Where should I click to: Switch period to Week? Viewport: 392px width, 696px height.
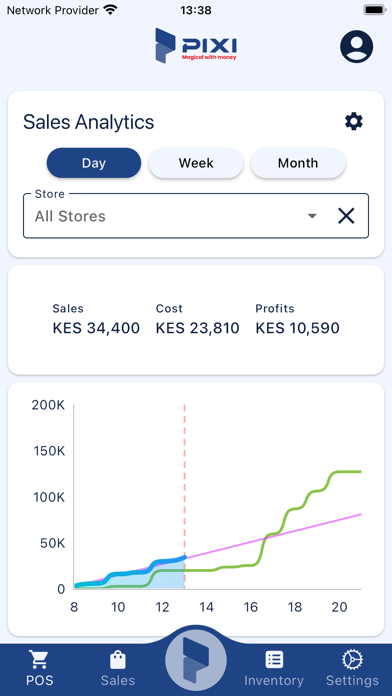(196, 163)
